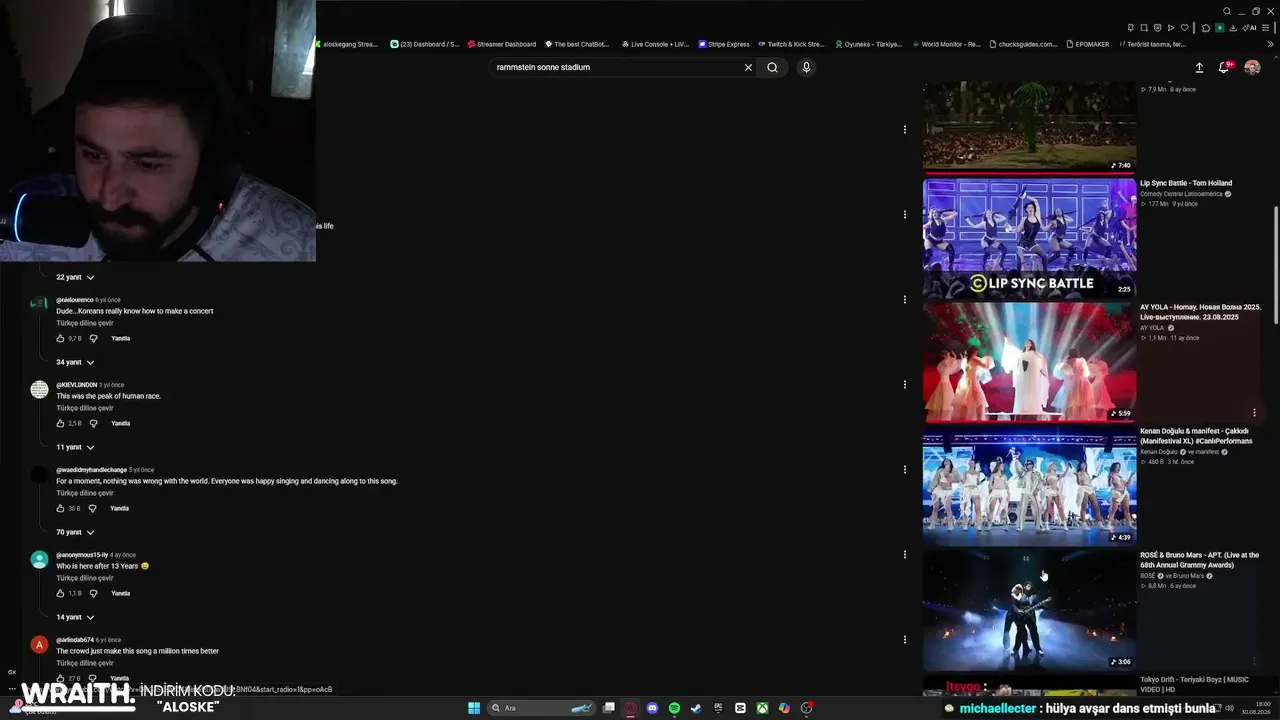Play the 'Lip Sync Battle - Tom Holland' video thumbnail
Screen dimensions: 1280x720
pos(1029,238)
